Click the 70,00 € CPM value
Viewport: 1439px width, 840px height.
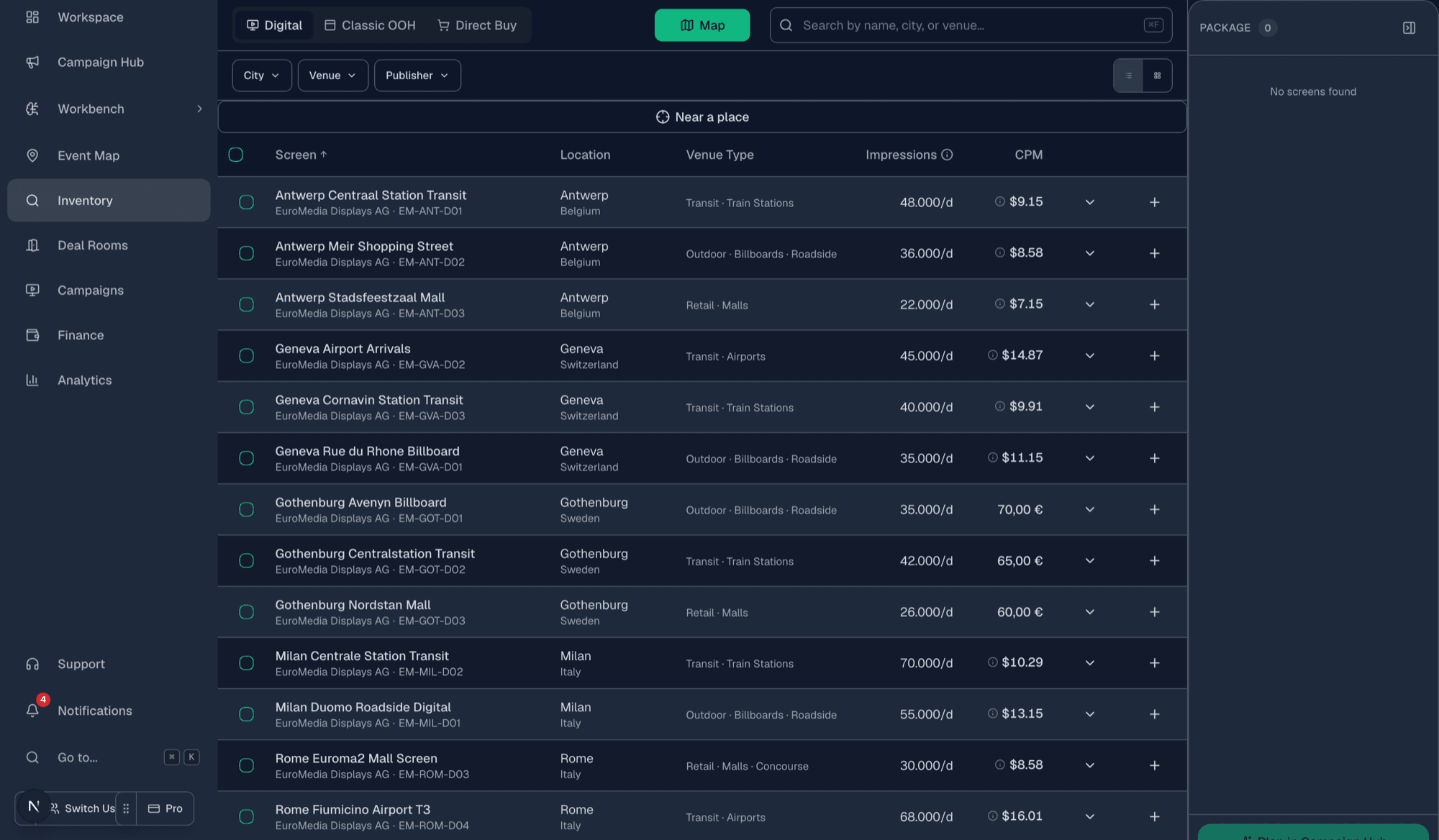(x=1020, y=509)
